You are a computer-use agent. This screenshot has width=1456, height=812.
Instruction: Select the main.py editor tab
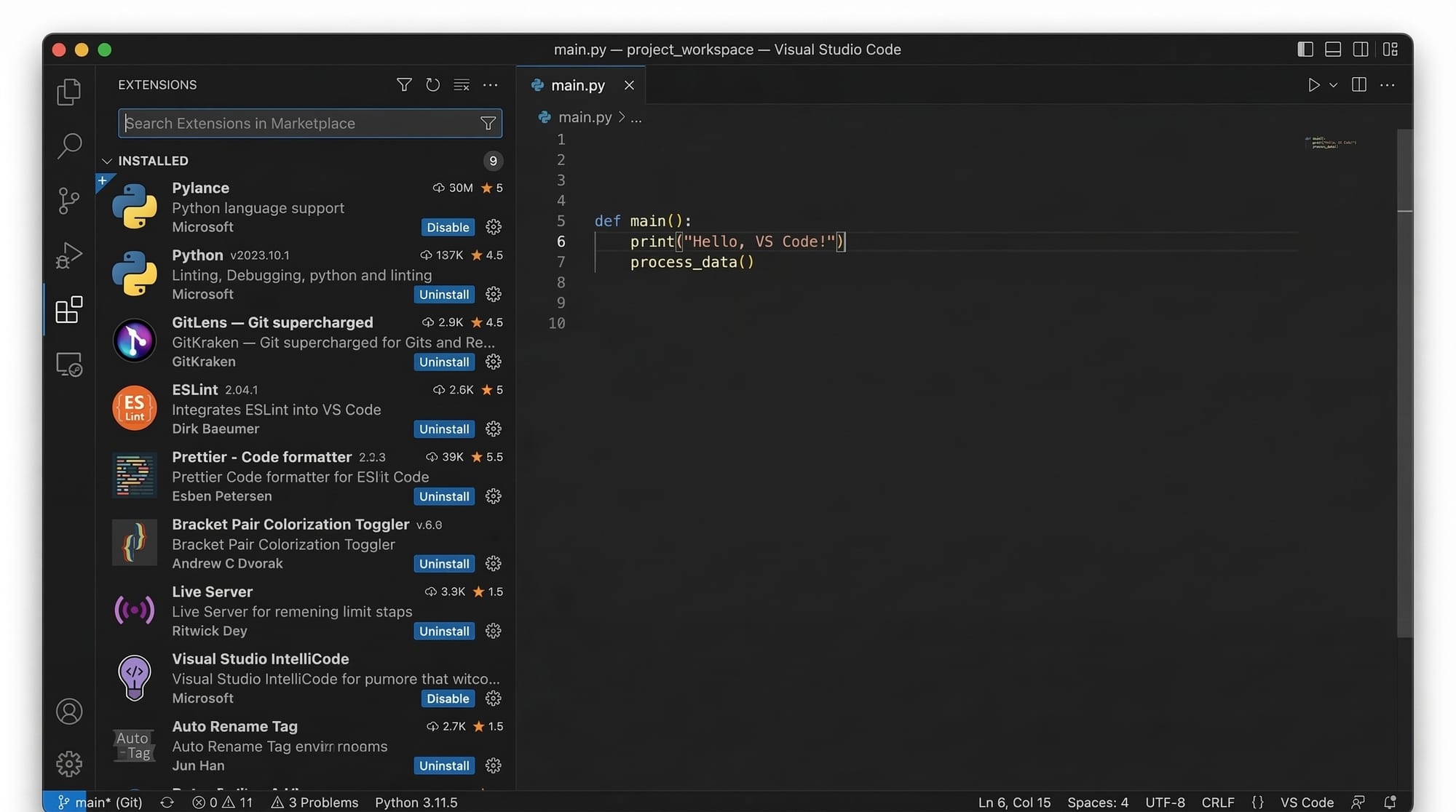click(577, 85)
